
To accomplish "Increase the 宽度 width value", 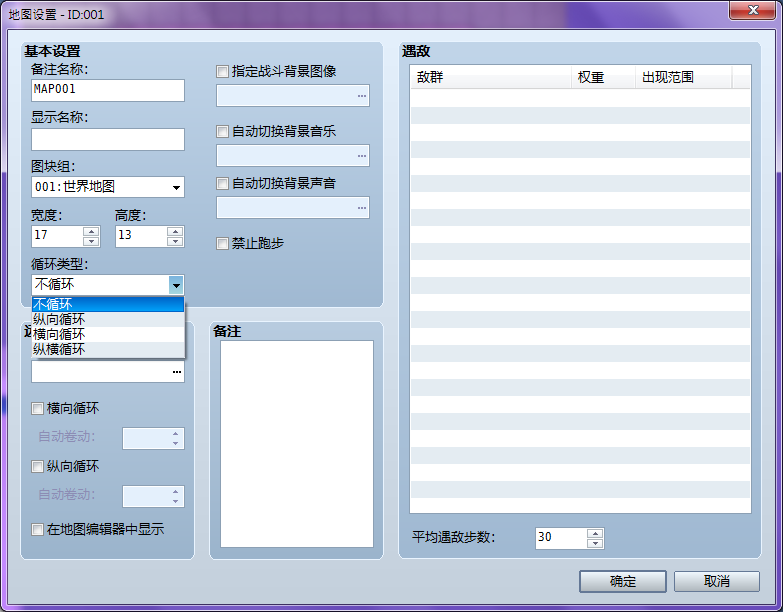I will pyautogui.click(x=91, y=232).
